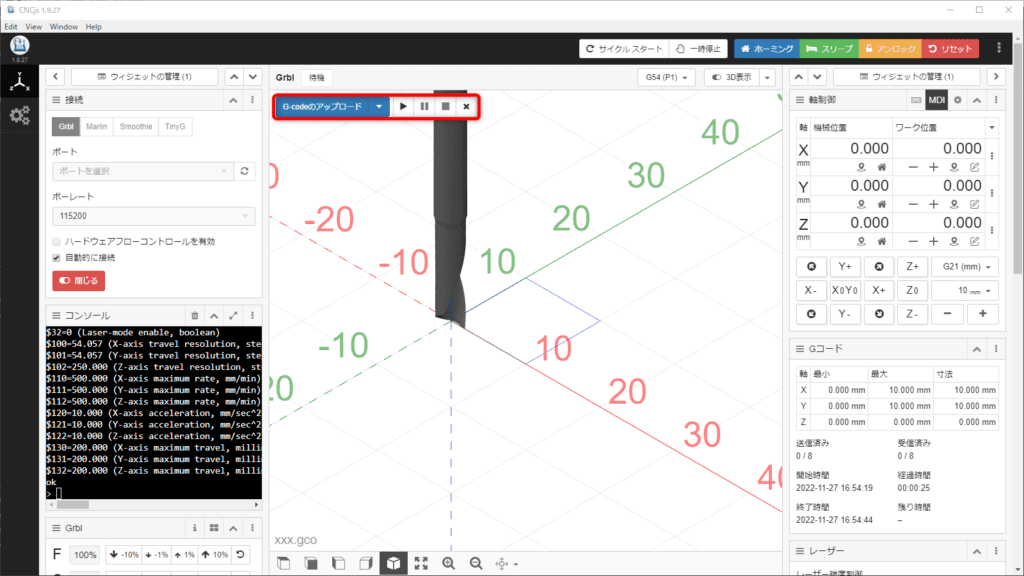Click ホーミング homing button

(x=767, y=49)
